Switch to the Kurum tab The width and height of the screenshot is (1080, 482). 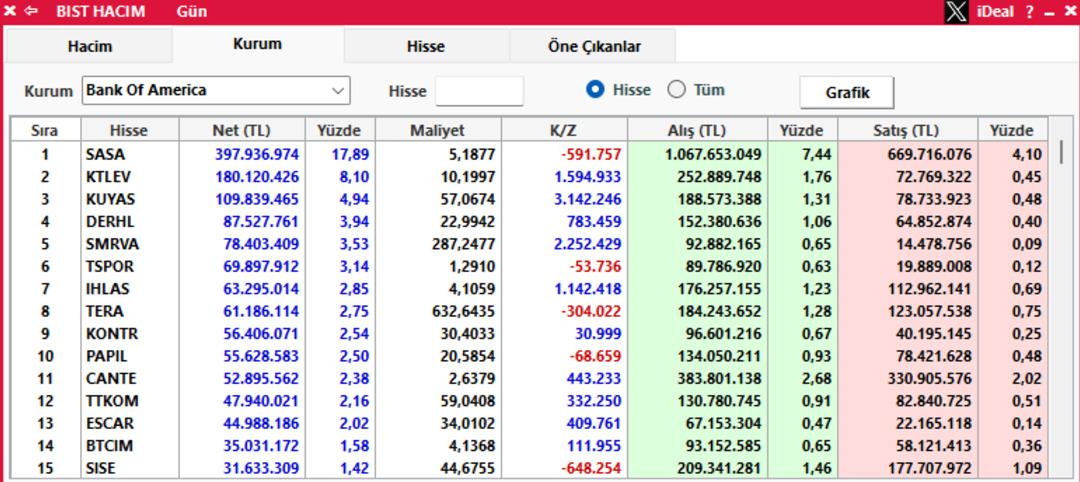[x=258, y=44]
